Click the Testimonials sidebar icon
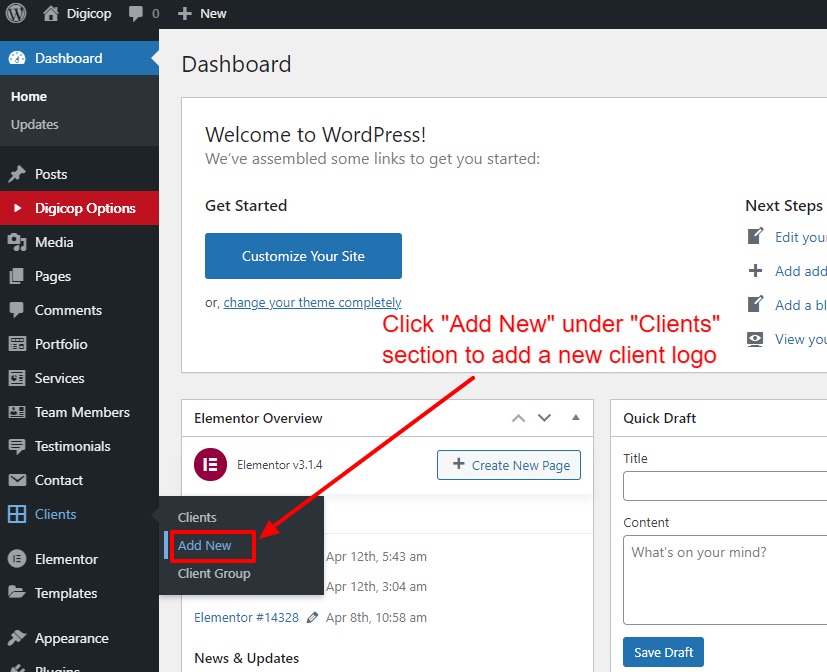827x672 pixels. (17, 446)
